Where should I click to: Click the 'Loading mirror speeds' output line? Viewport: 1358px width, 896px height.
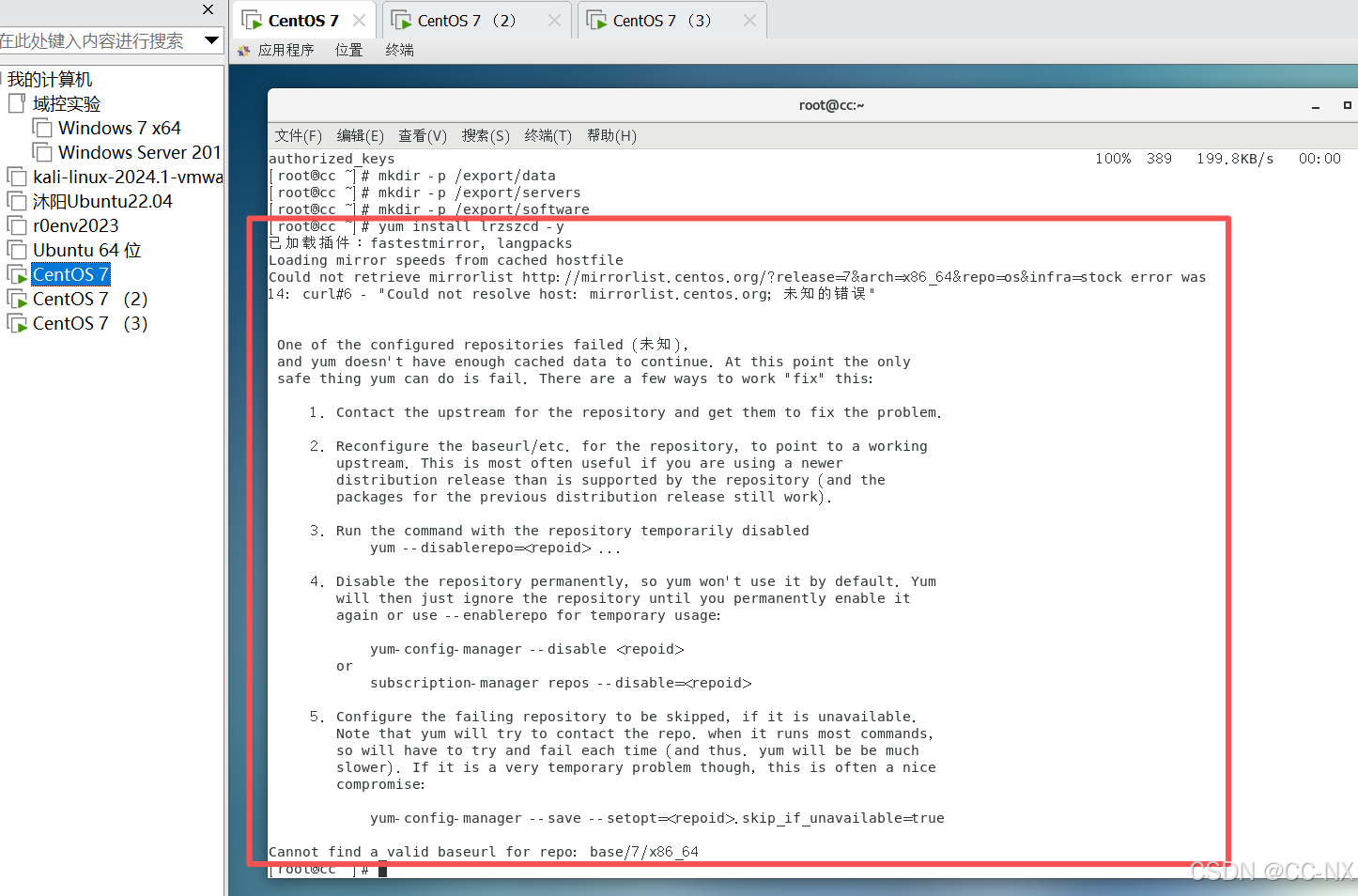(x=446, y=260)
